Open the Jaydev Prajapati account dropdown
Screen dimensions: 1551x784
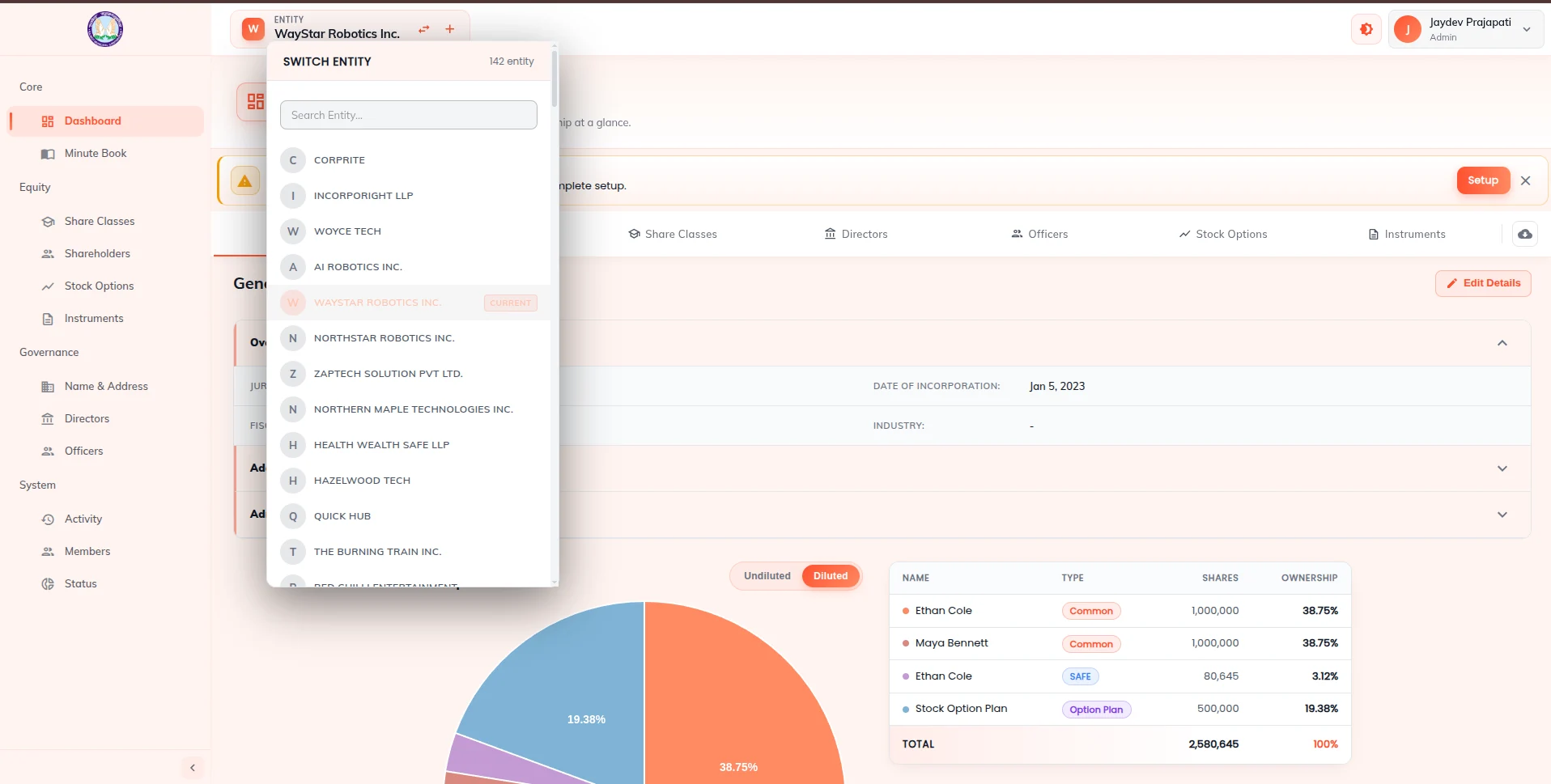pos(1465,29)
